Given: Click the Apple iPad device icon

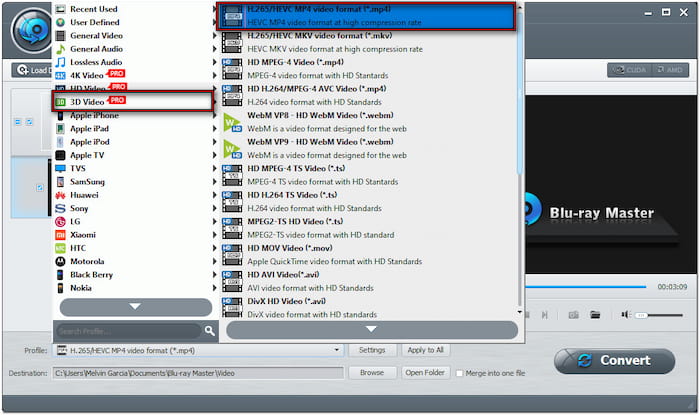Looking at the screenshot, I should (60, 129).
